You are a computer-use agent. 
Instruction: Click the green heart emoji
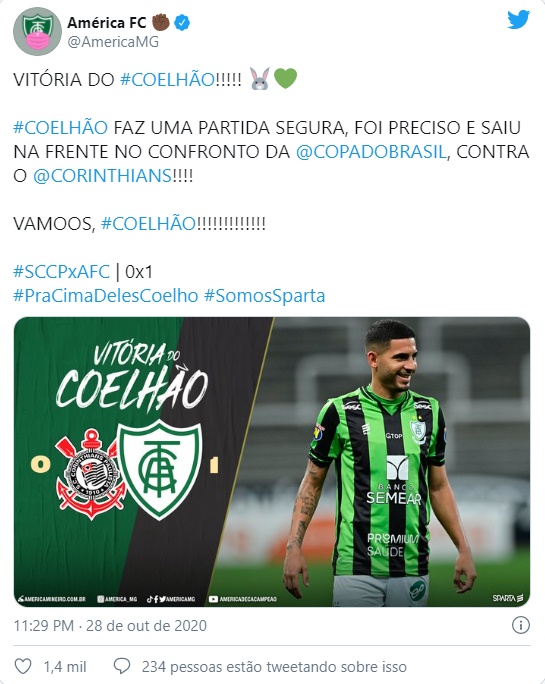[285, 79]
